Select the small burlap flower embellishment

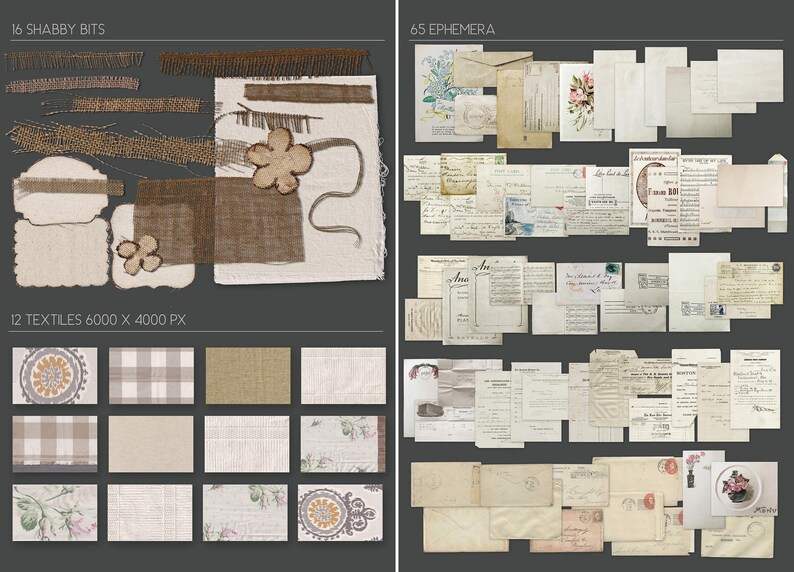pyautogui.click(x=140, y=254)
